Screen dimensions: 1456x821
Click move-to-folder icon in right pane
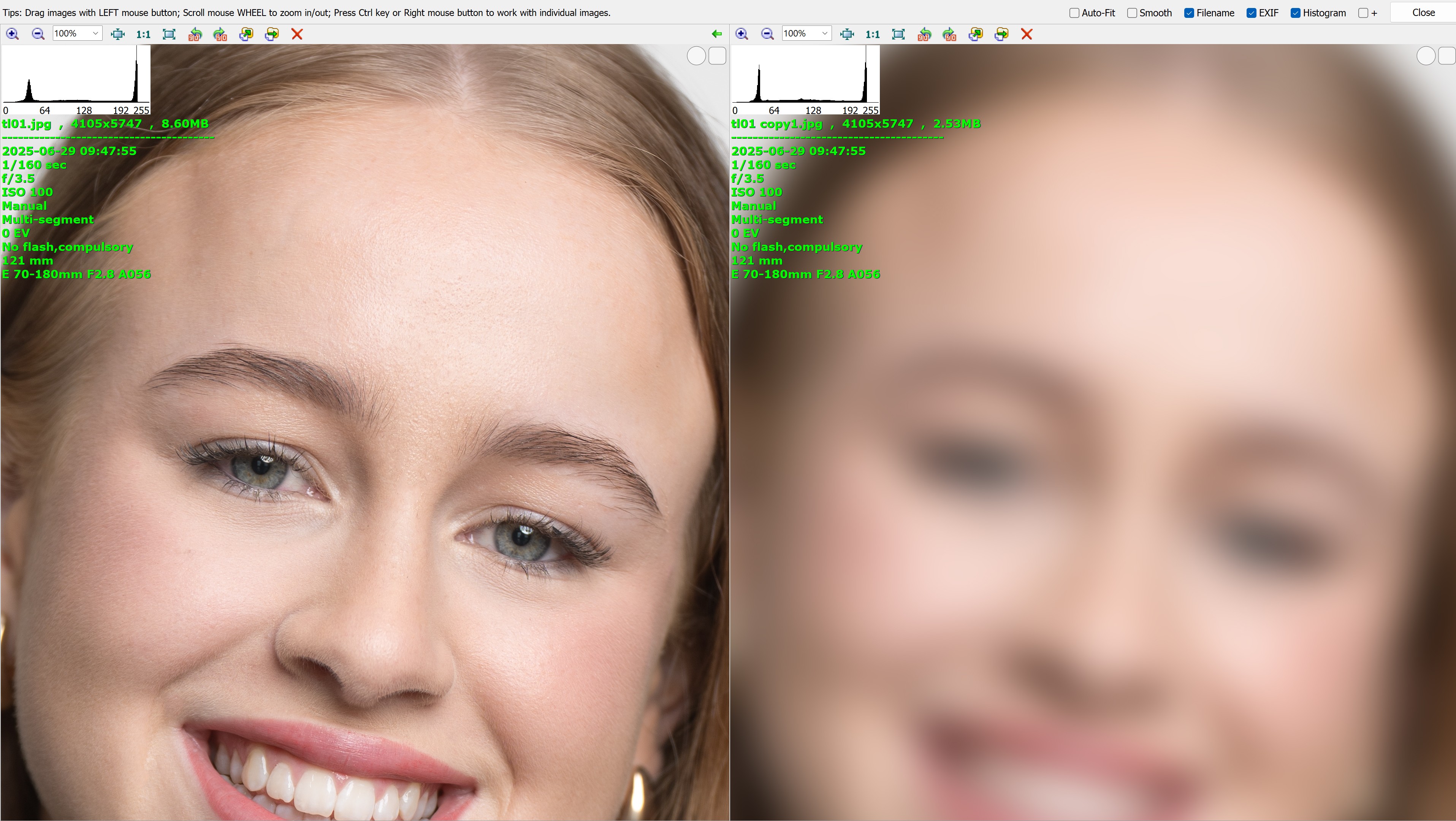pyautogui.click(x=1001, y=34)
